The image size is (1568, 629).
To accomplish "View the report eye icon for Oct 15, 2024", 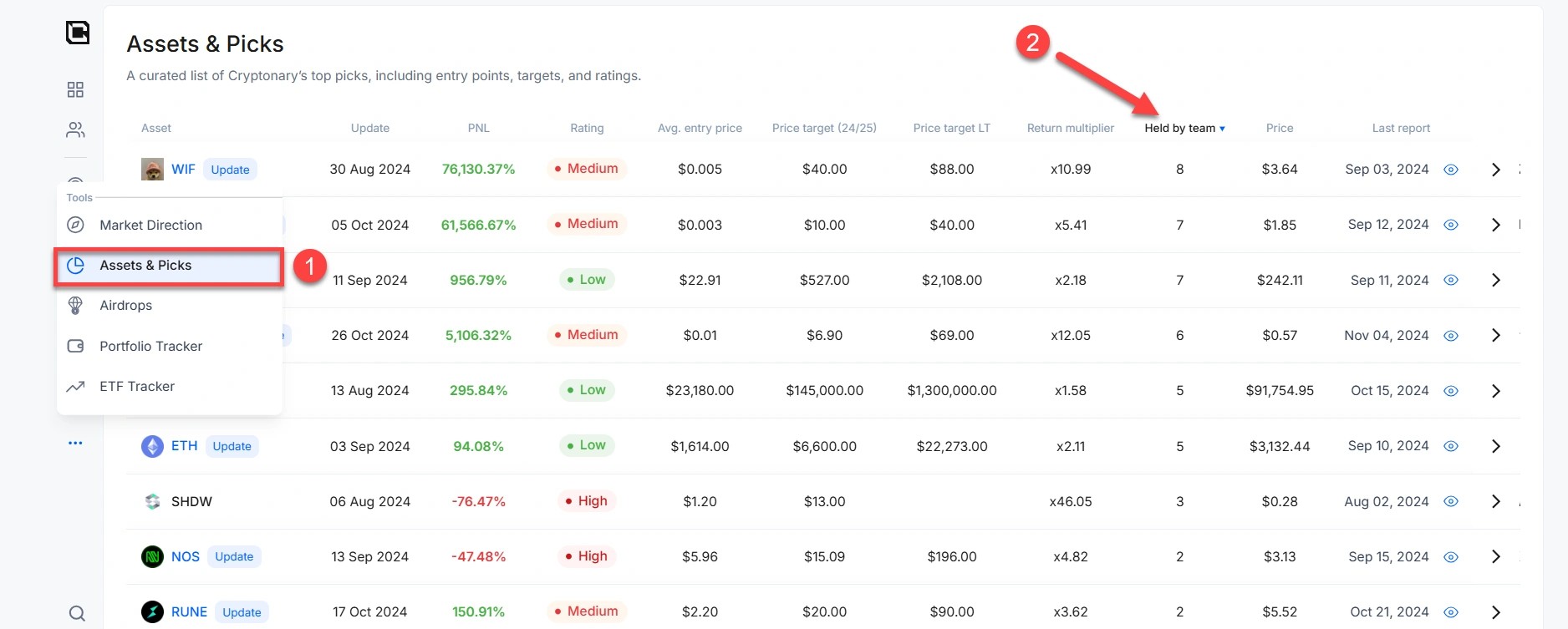I will (1451, 391).
